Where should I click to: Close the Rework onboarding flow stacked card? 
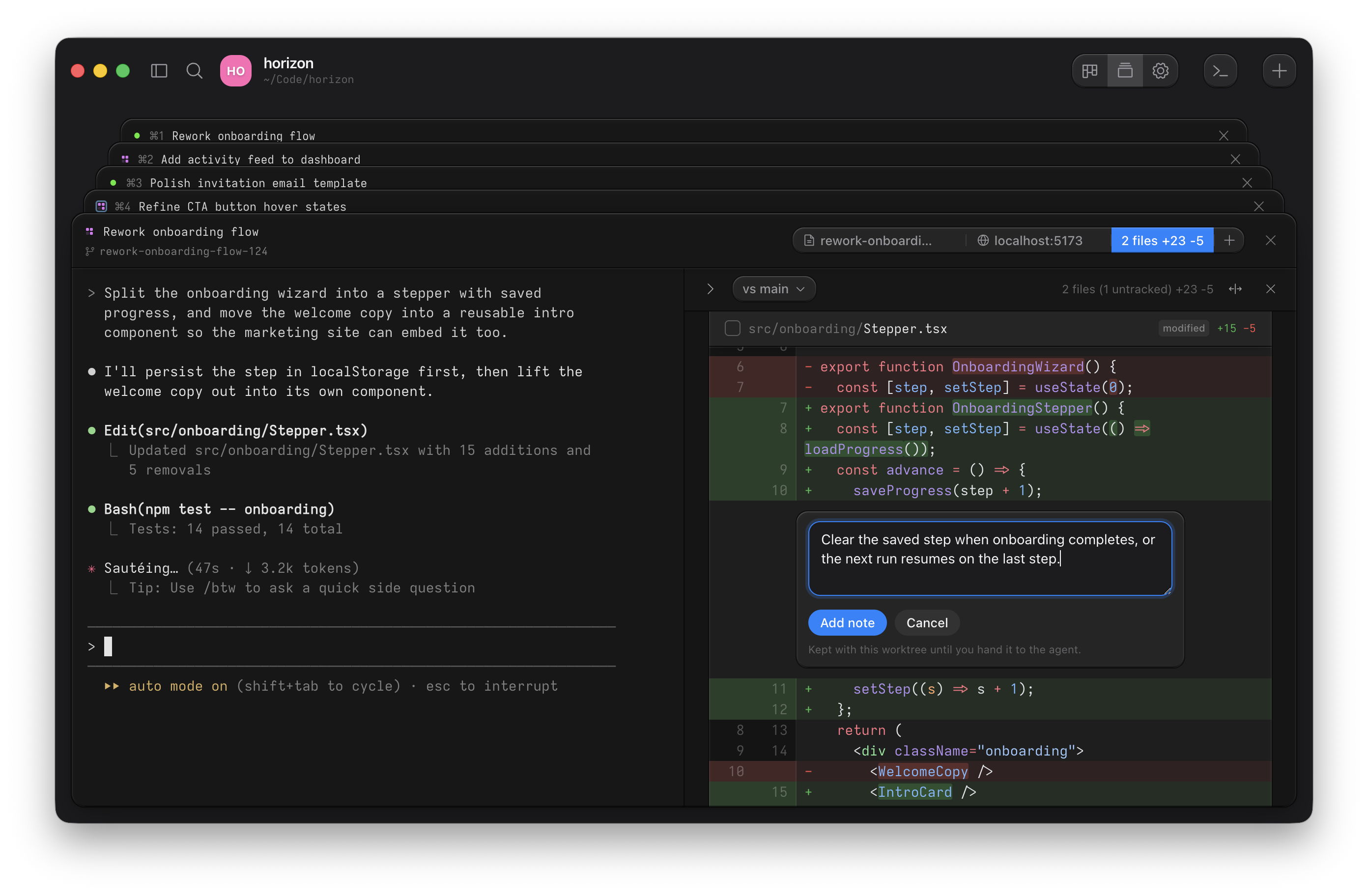point(1223,136)
